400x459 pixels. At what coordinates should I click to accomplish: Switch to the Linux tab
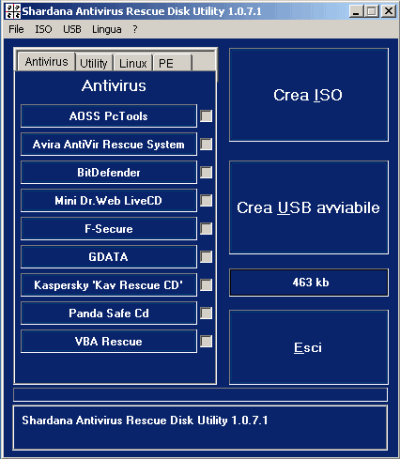[x=133, y=63]
